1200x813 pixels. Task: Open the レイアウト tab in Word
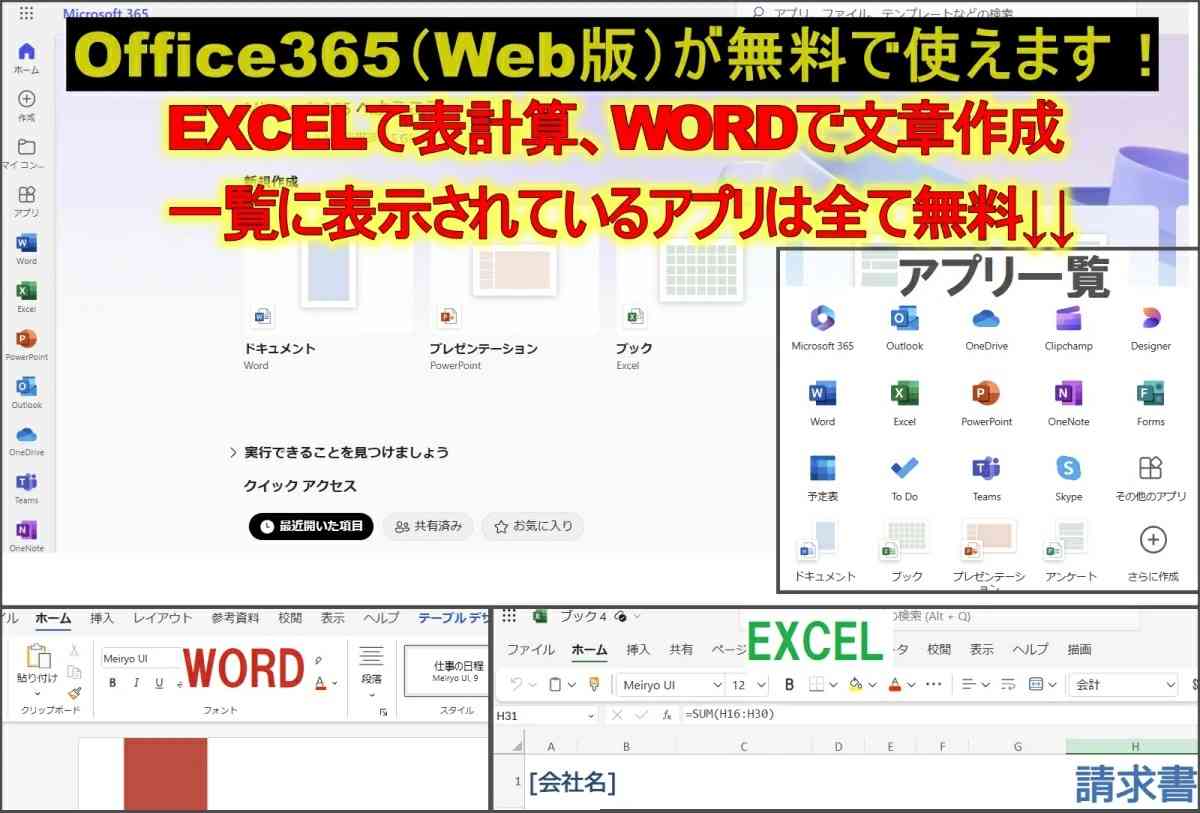click(162, 618)
